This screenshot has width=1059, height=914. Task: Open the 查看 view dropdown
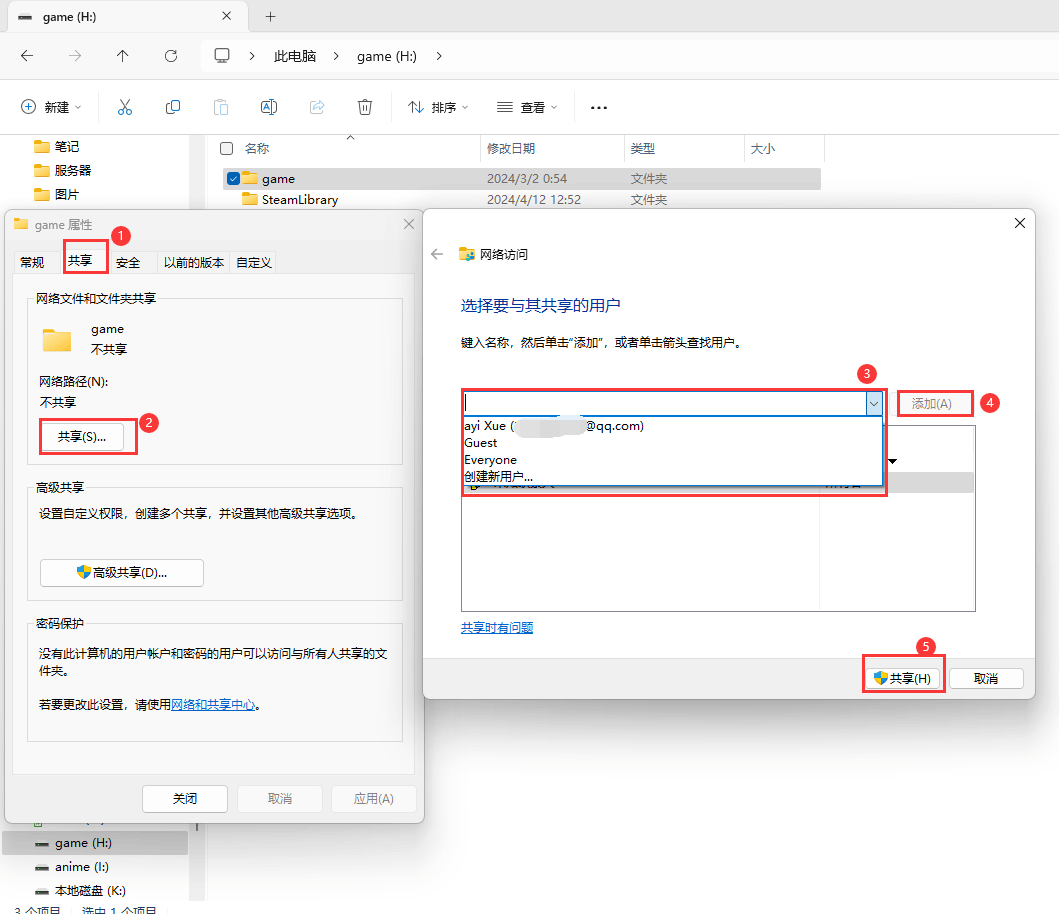click(527, 107)
